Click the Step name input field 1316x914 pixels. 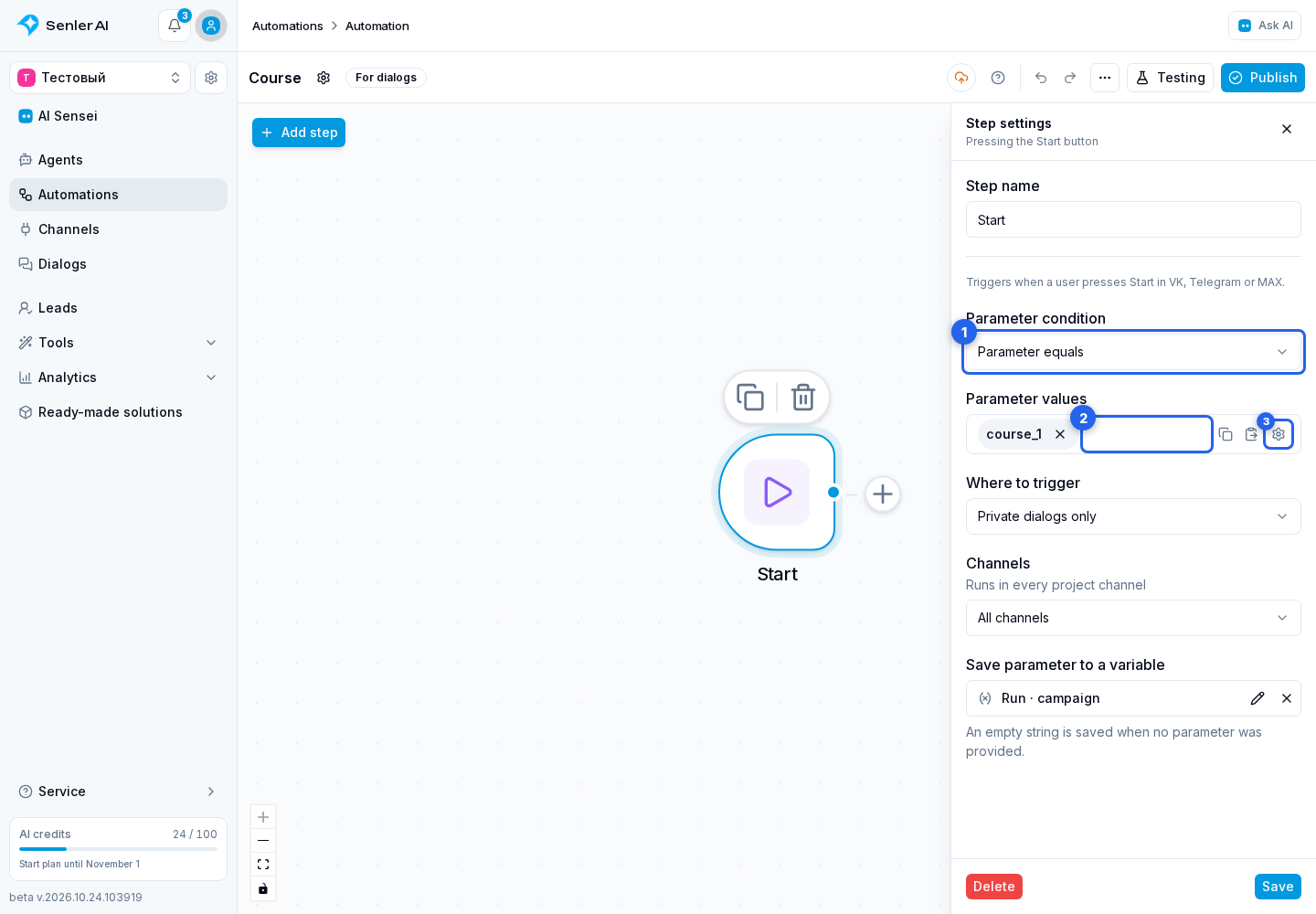tap(1133, 220)
